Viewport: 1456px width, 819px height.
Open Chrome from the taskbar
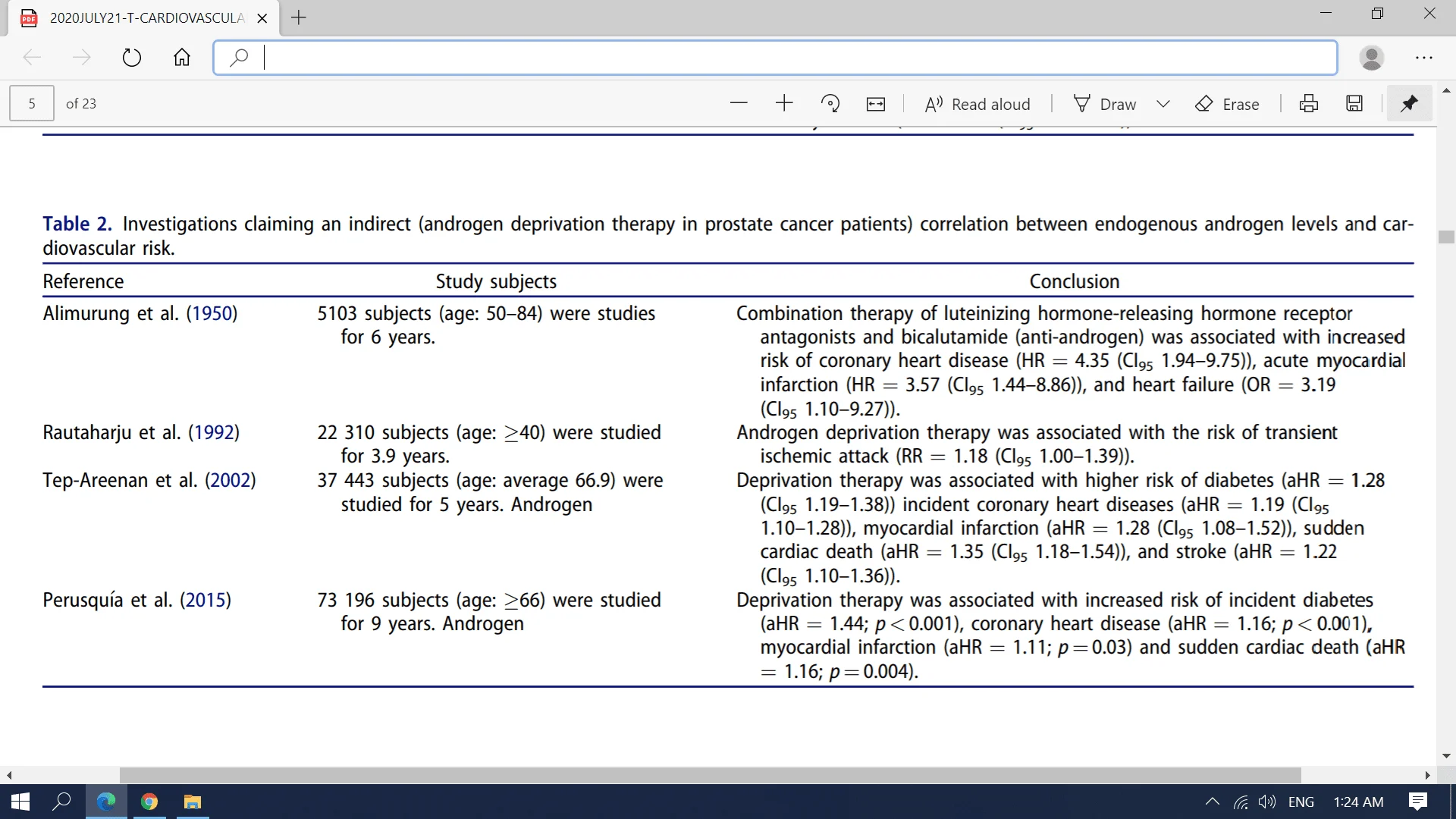[149, 802]
